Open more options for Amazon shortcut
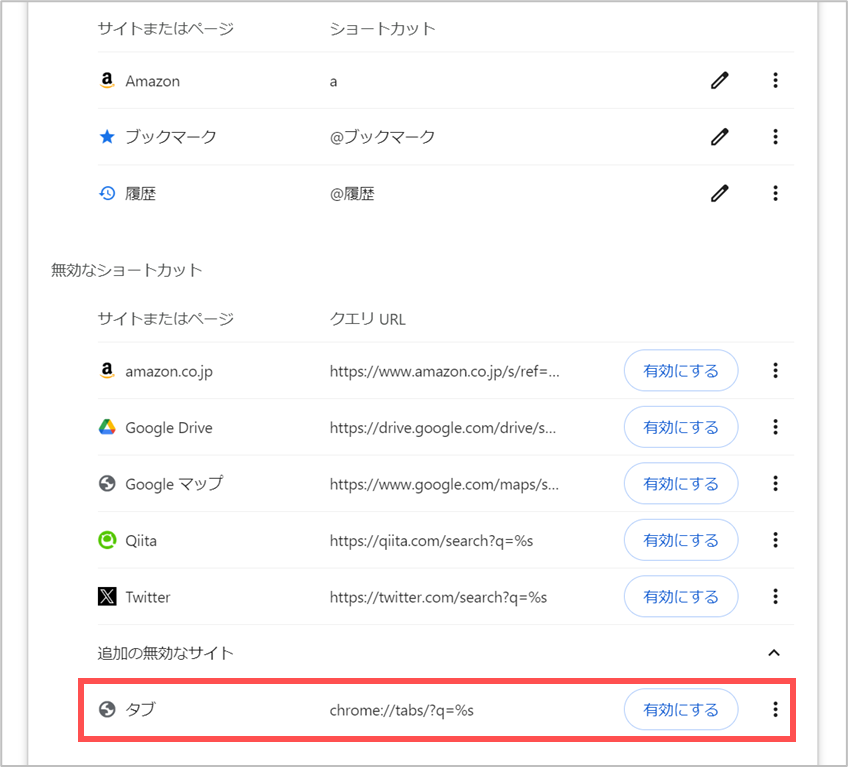The width and height of the screenshot is (848, 767). [775, 81]
